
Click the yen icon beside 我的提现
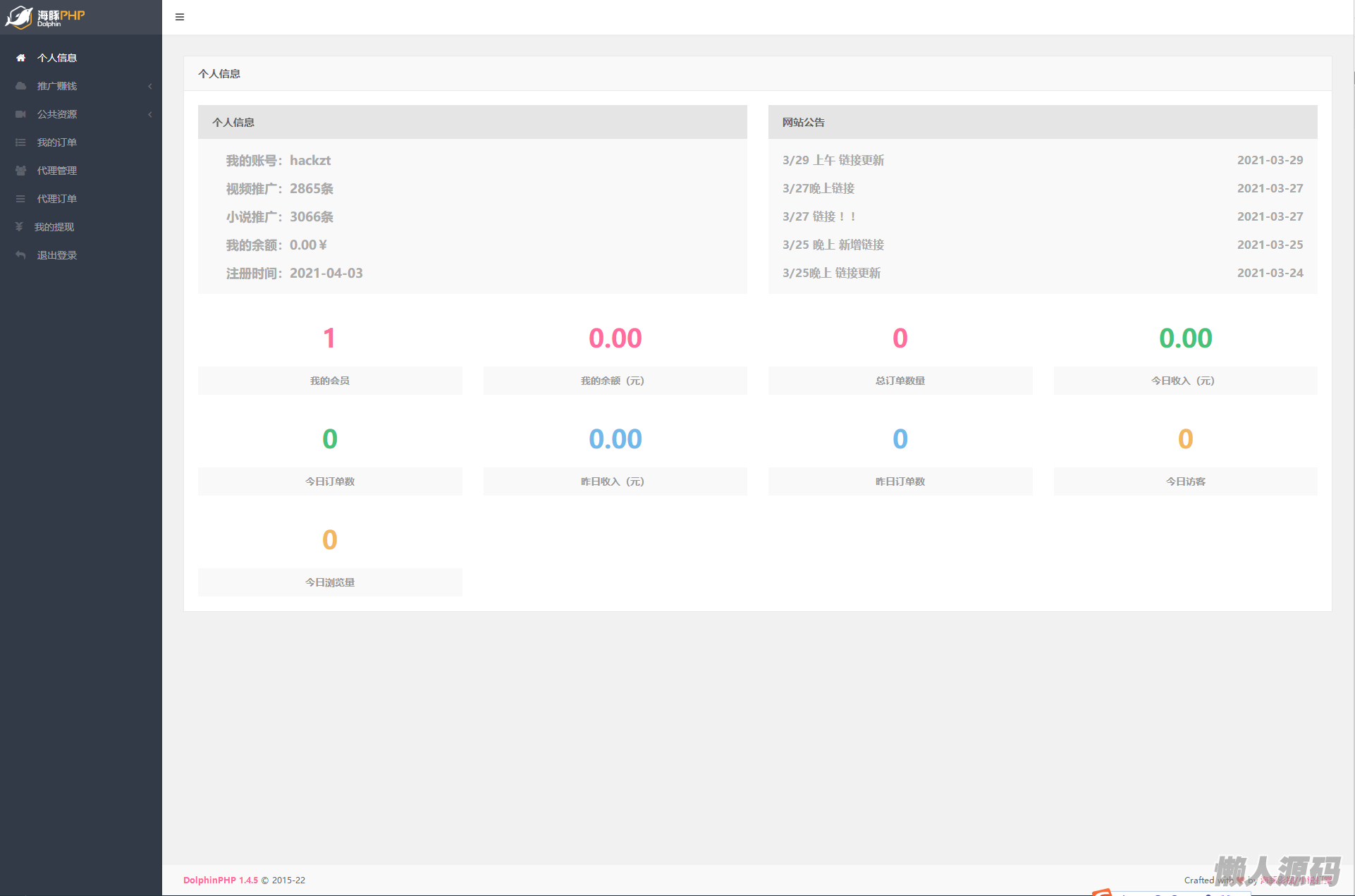(20, 227)
